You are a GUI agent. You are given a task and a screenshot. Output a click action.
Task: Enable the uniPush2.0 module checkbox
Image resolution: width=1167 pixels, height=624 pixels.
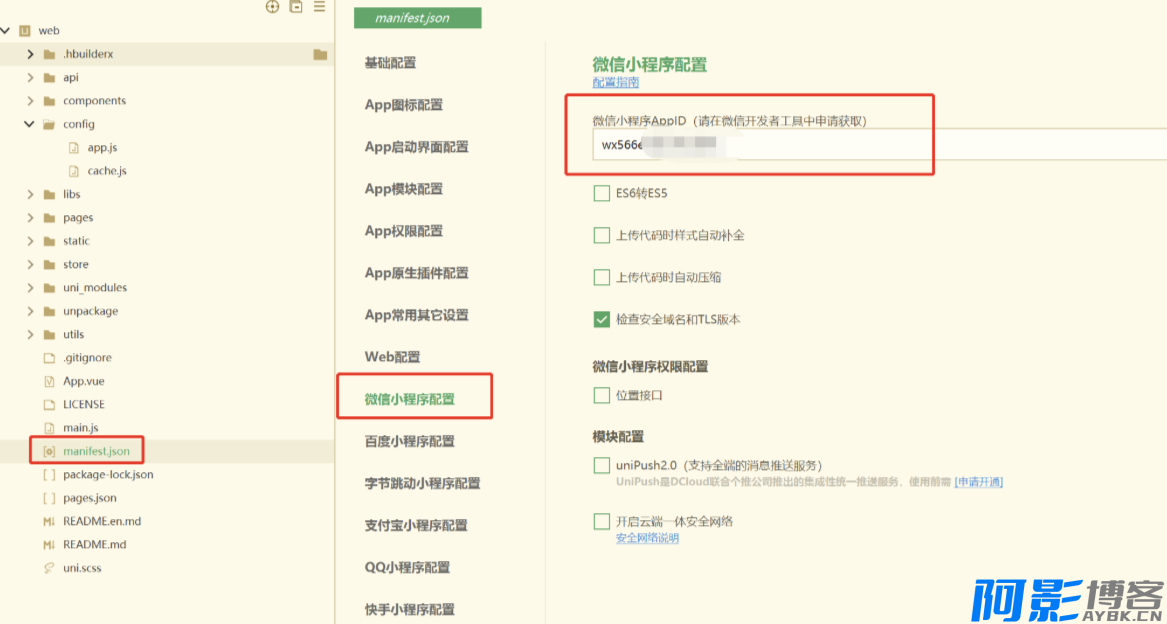coord(602,465)
